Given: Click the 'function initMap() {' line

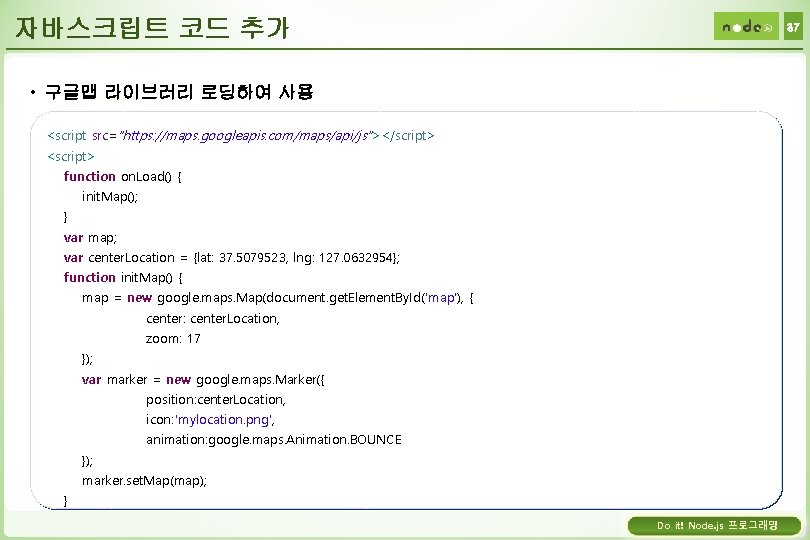Looking at the screenshot, I should [123, 277].
